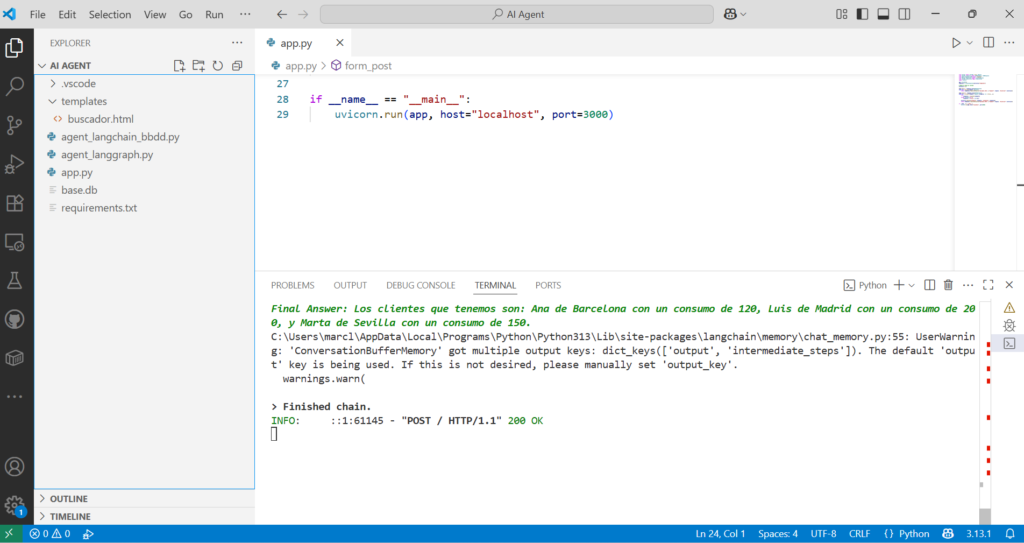Switch to the DEBUG CONSOLE tab
Image resolution: width=1024 pixels, height=543 pixels.
click(420, 285)
